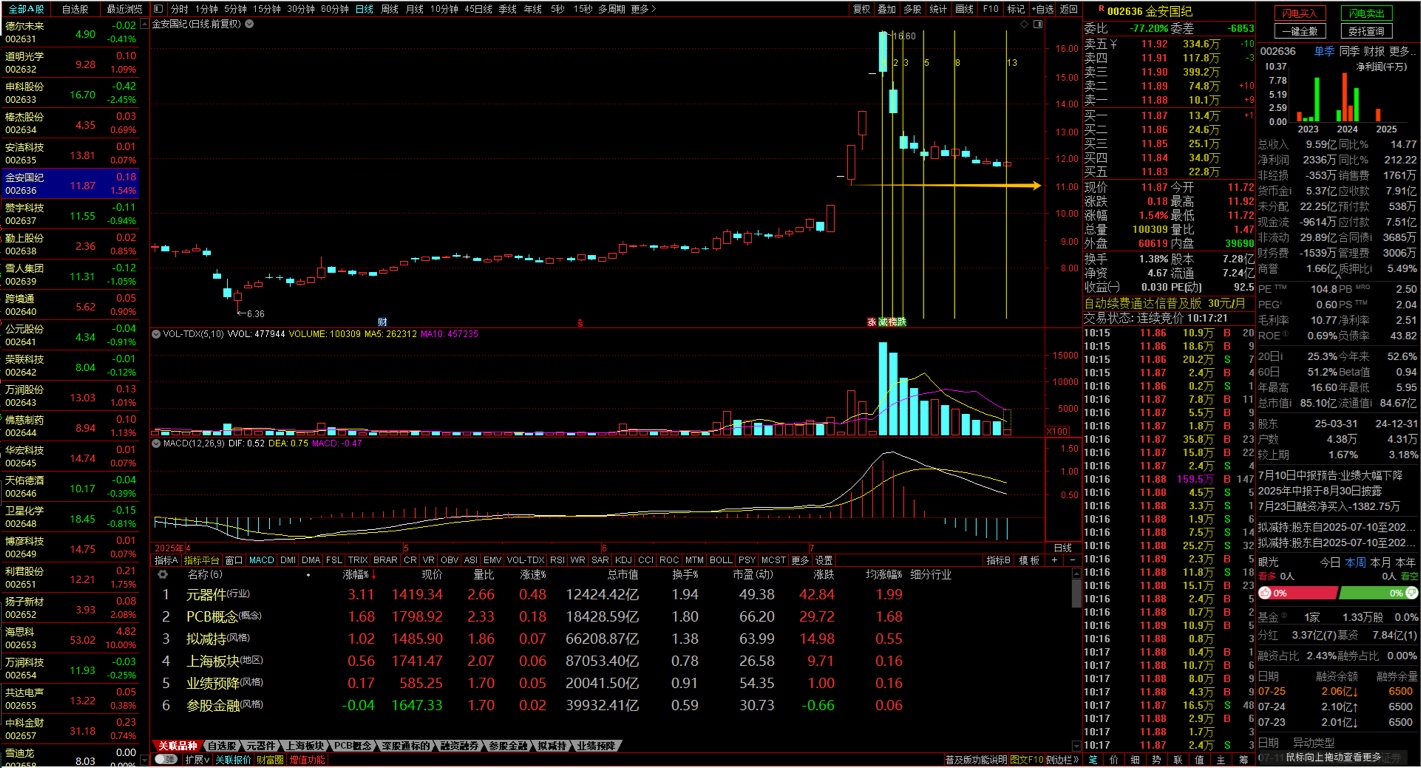Image resolution: width=1421 pixels, height=768 pixels.
Task: Open the 模板 template menu
Action: (1028, 561)
